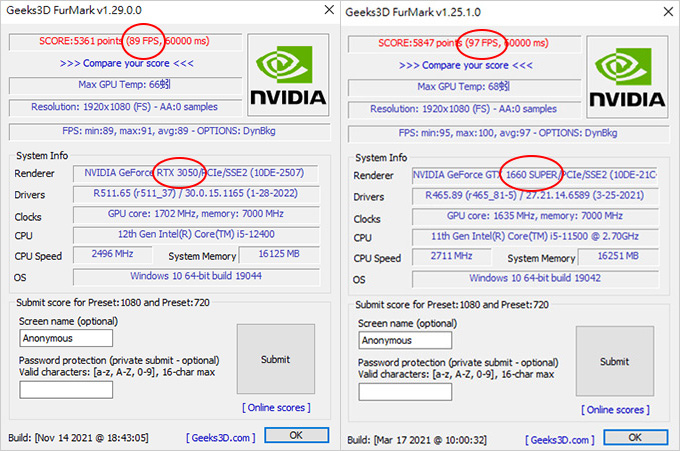Screen dimensions: 680x451
Task: Click CPU Speed value 2711 MHz
Action: 451,257
